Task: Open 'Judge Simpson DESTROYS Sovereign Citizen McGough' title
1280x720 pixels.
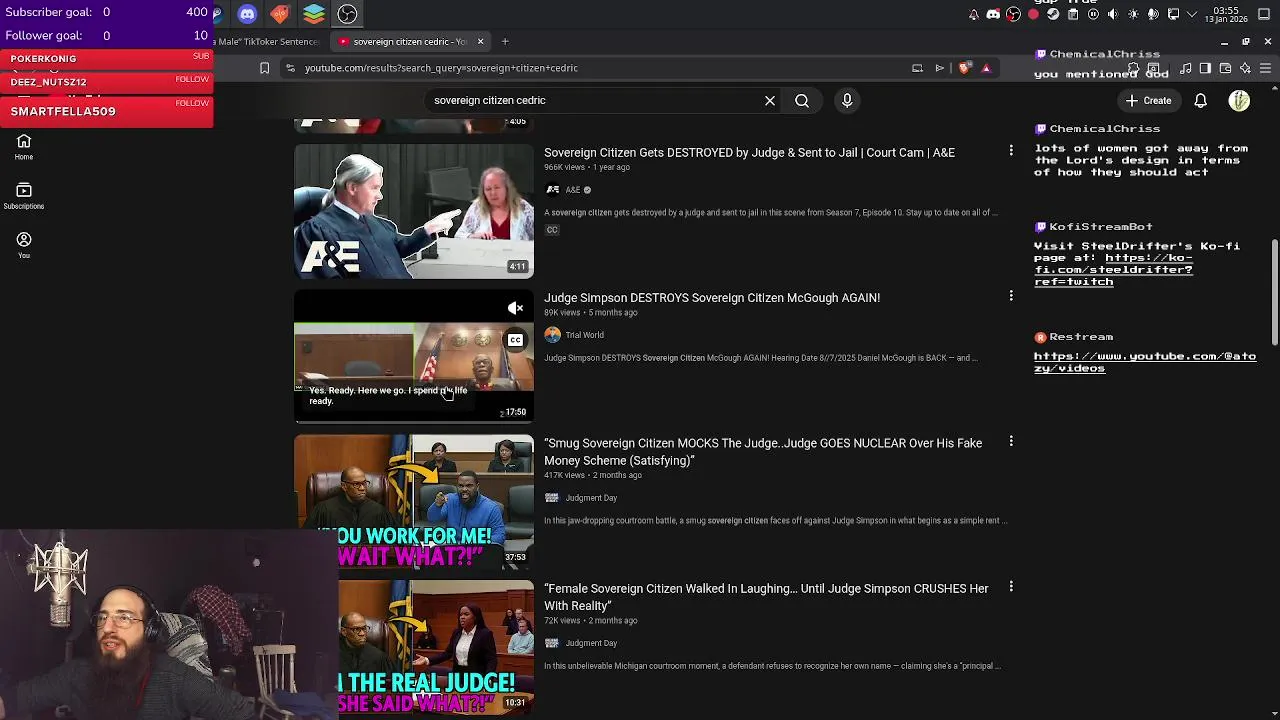Action: (x=712, y=298)
